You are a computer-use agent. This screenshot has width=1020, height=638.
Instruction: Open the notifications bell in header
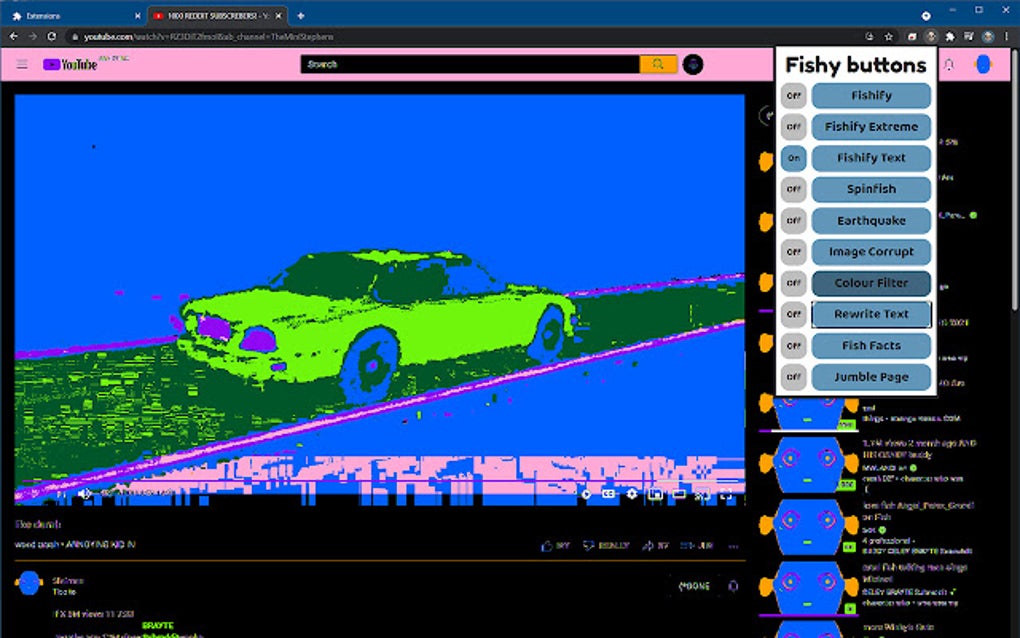(x=949, y=64)
